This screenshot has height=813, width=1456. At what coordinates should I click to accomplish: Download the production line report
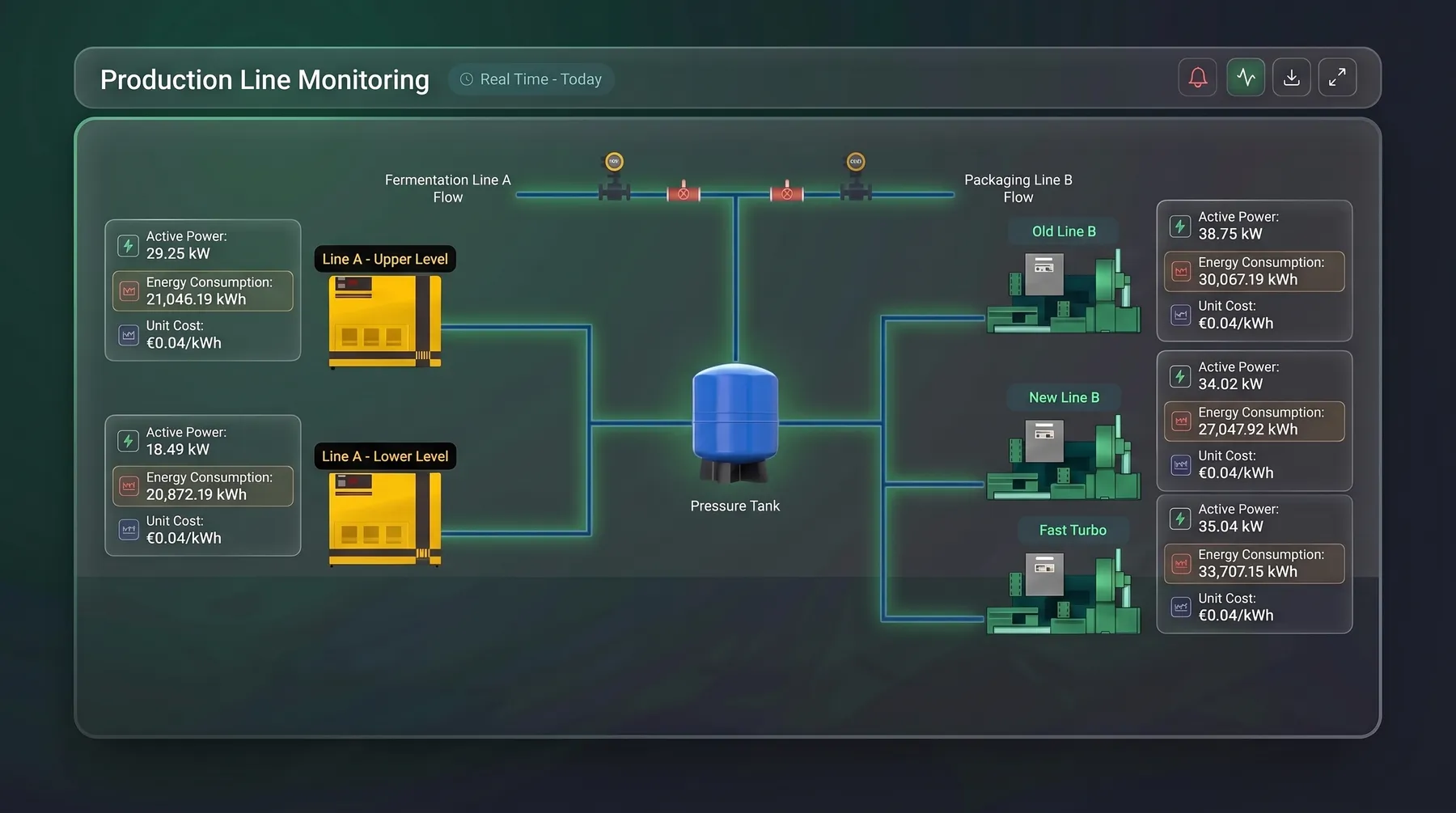click(x=1292, y=78)
